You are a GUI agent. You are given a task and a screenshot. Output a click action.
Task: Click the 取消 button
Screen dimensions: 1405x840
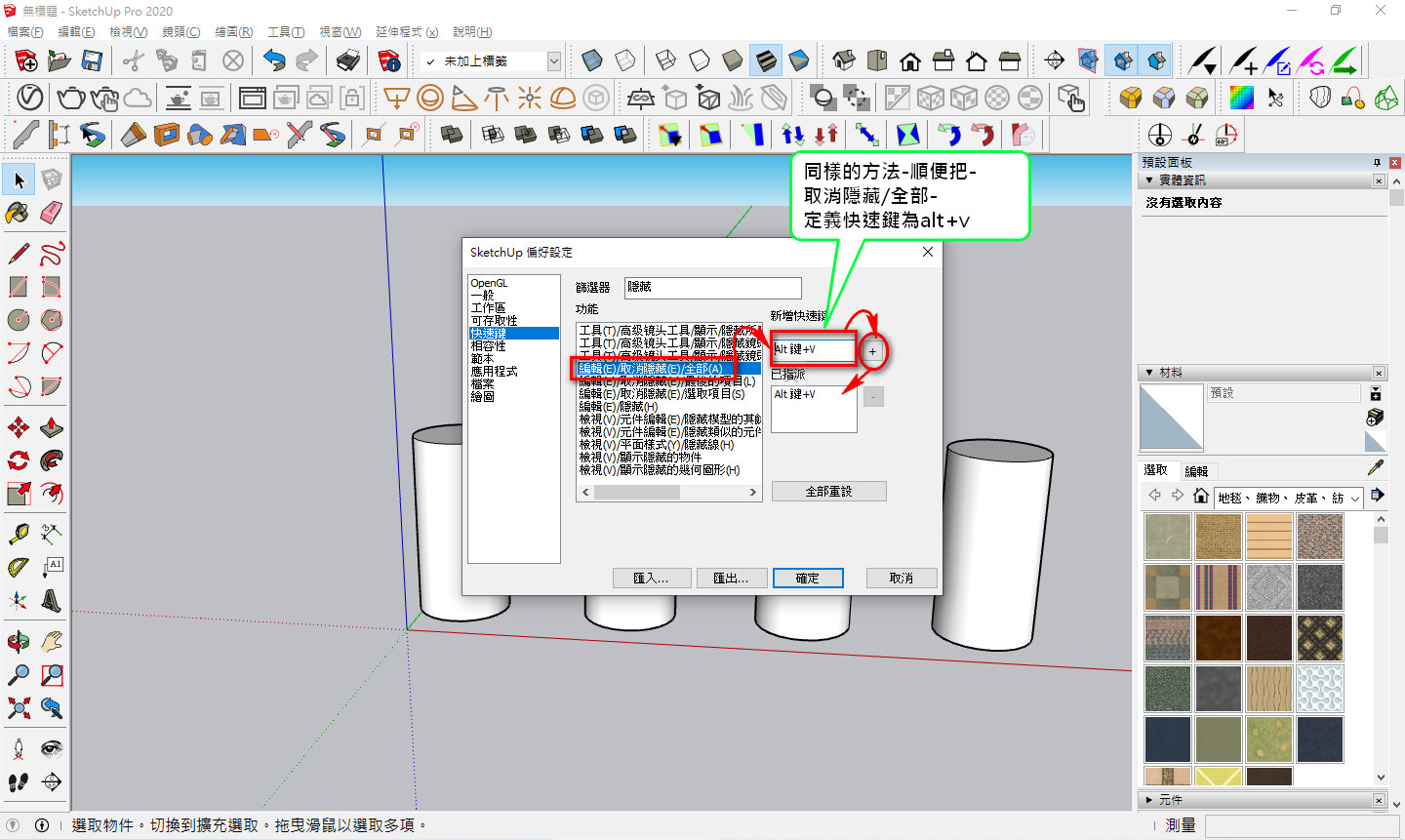coord(902,579)
